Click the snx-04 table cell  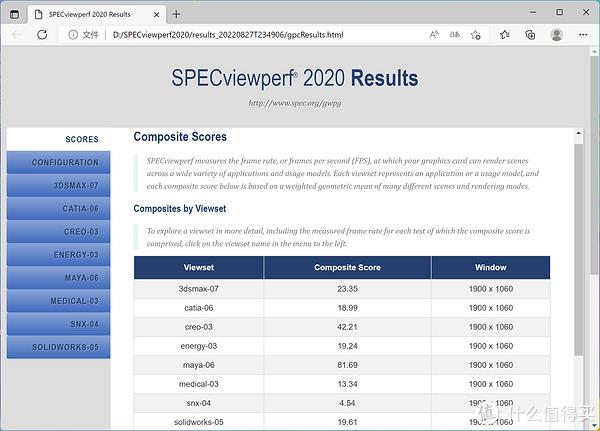click(199, 403)
